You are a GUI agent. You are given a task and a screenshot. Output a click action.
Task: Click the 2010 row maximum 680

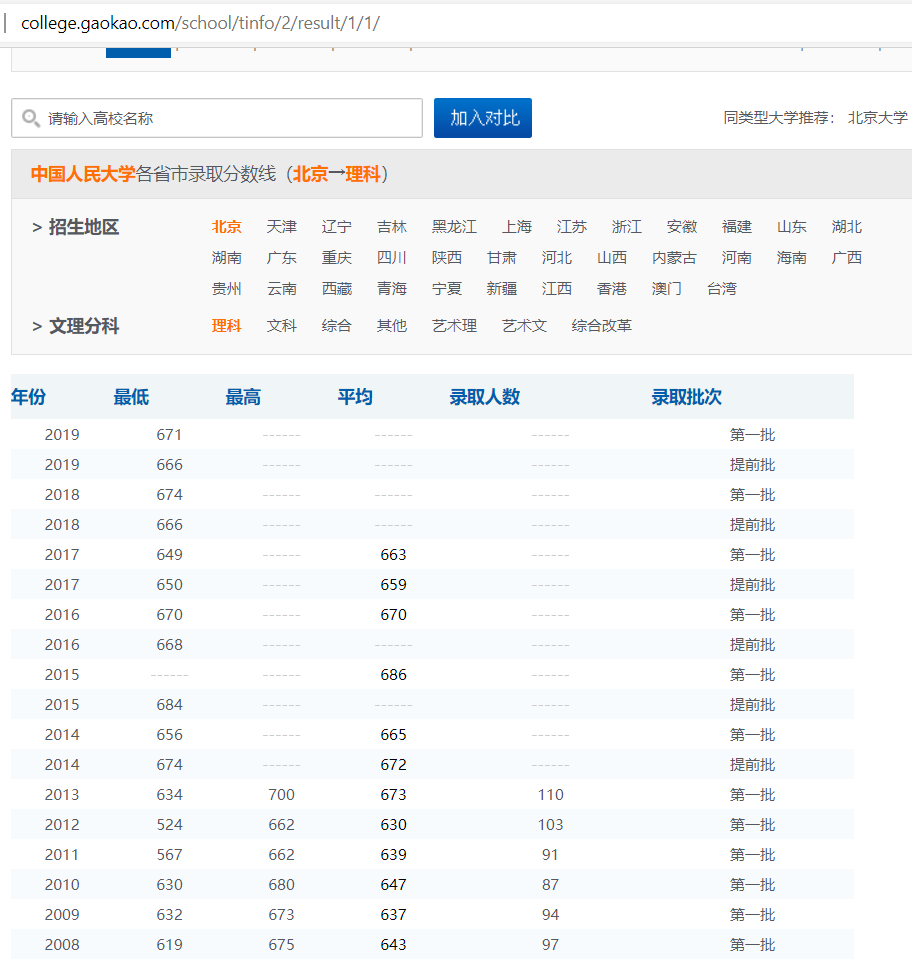[x=282, y=885]
